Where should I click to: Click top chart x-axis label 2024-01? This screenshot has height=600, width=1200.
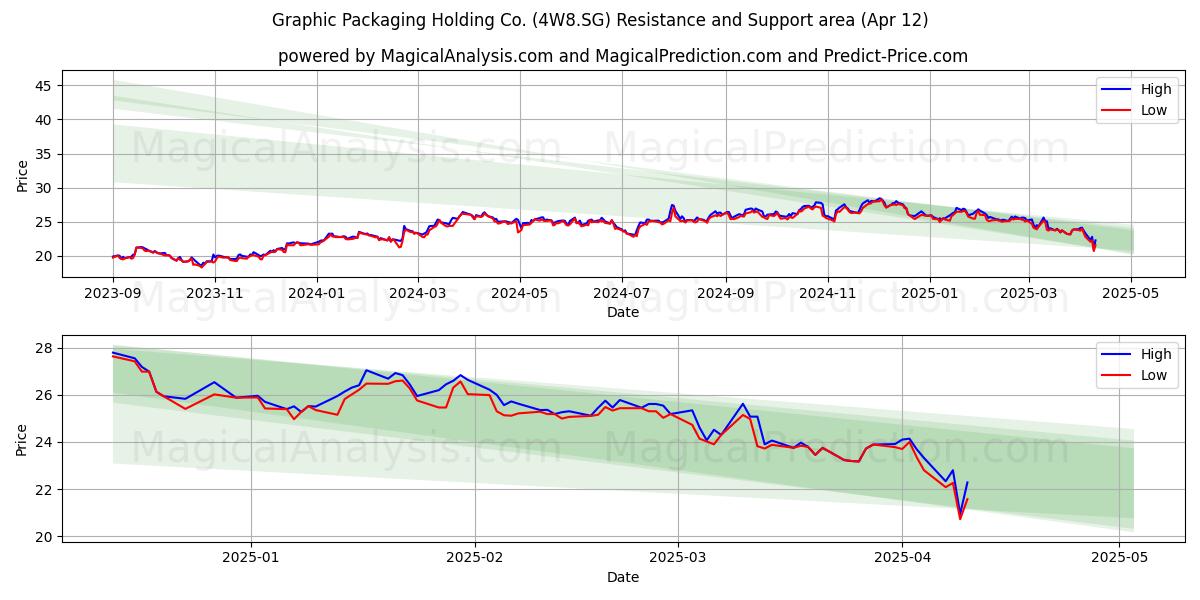(317, 293)
